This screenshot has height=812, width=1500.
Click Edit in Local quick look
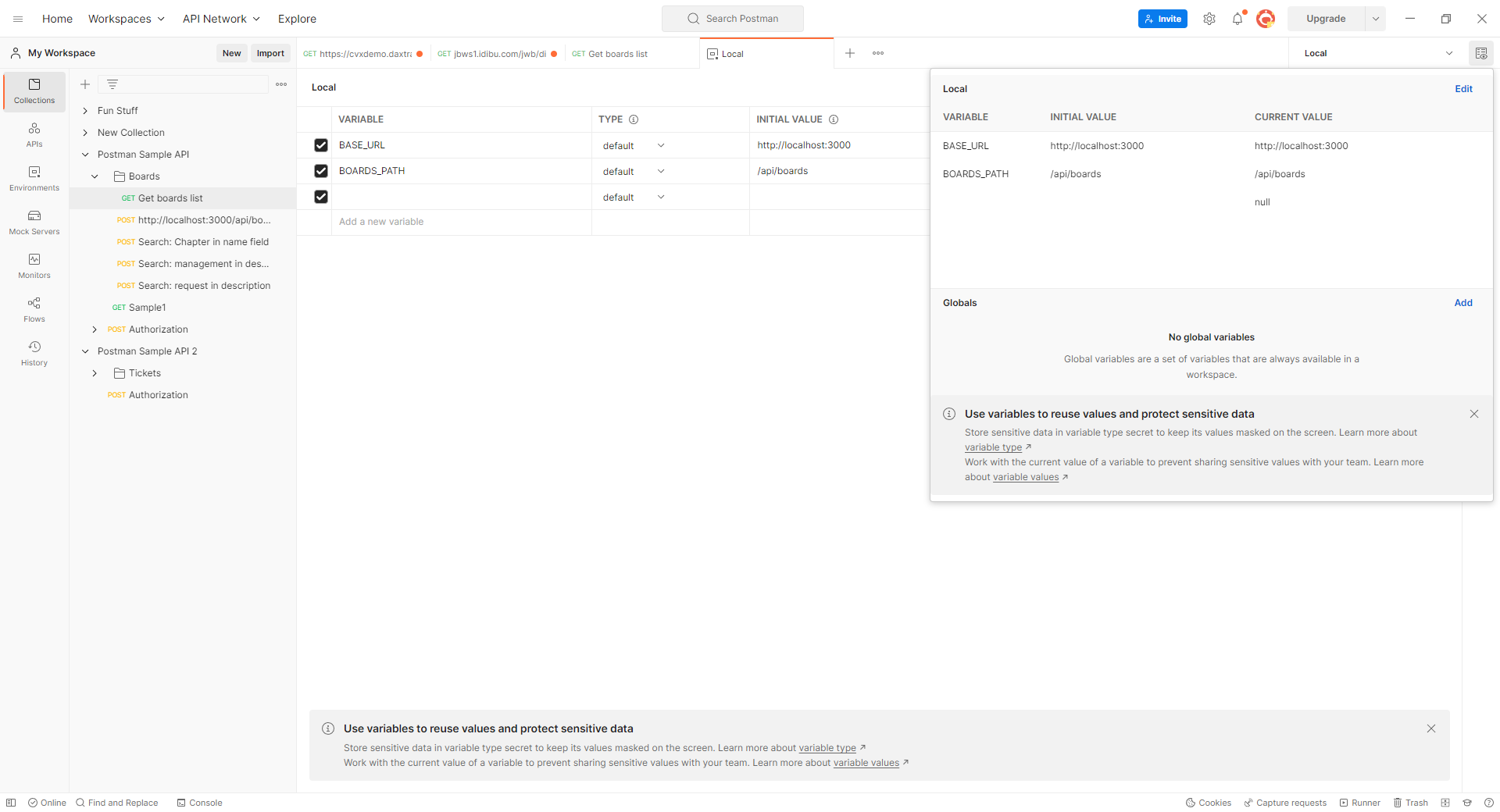[x=1463, y=89]
